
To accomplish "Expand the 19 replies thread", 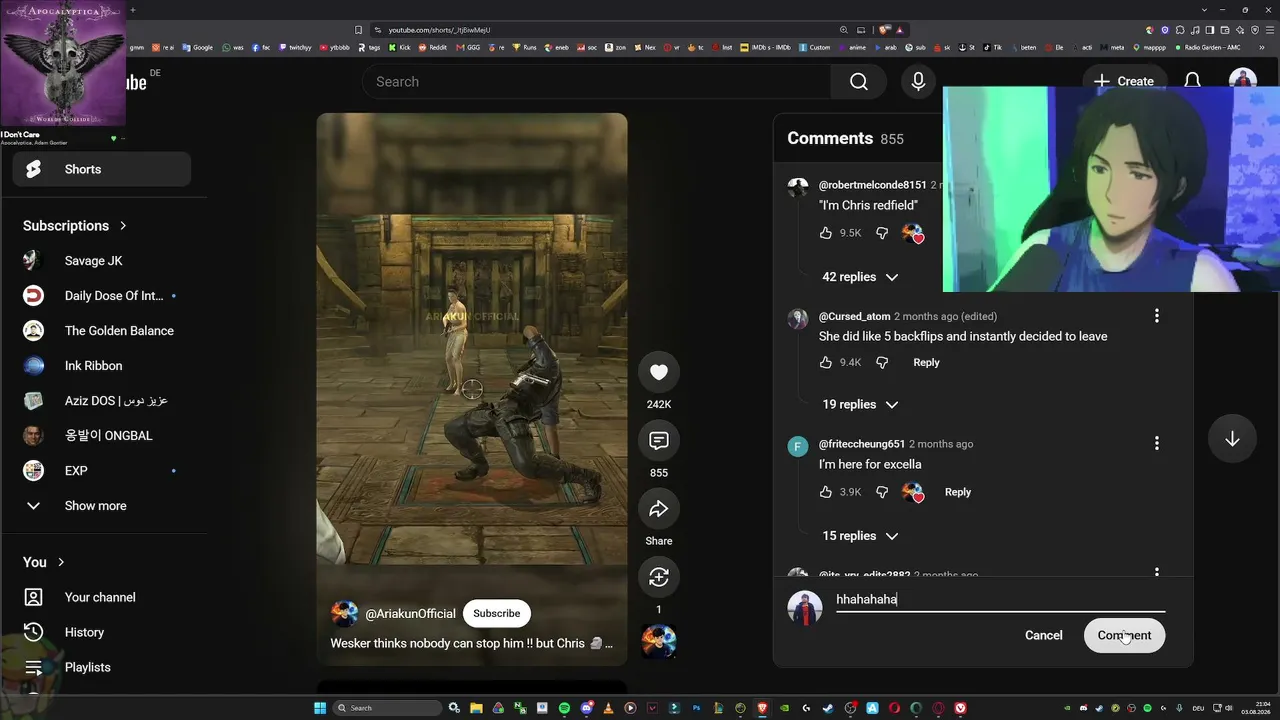I will [860, 405].
